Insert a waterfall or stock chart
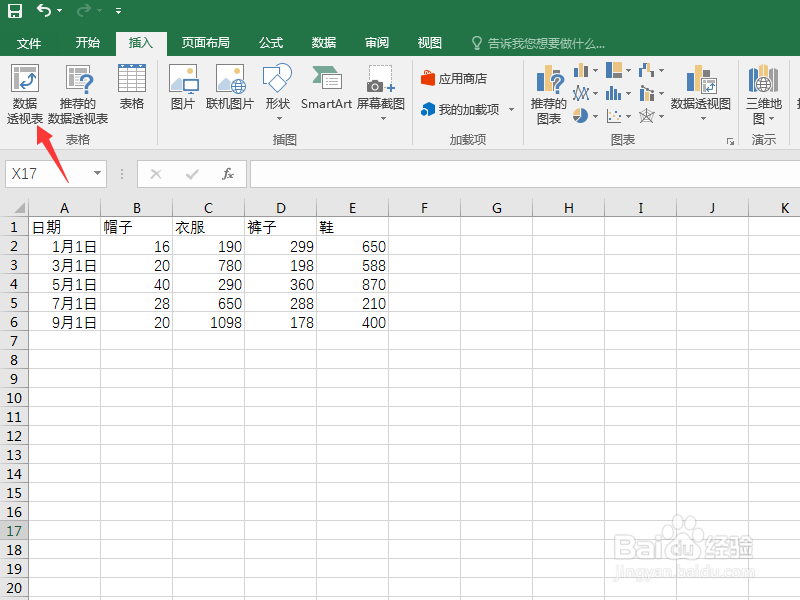The height and width of the screenshot is (600, 800). coord(652,70)
